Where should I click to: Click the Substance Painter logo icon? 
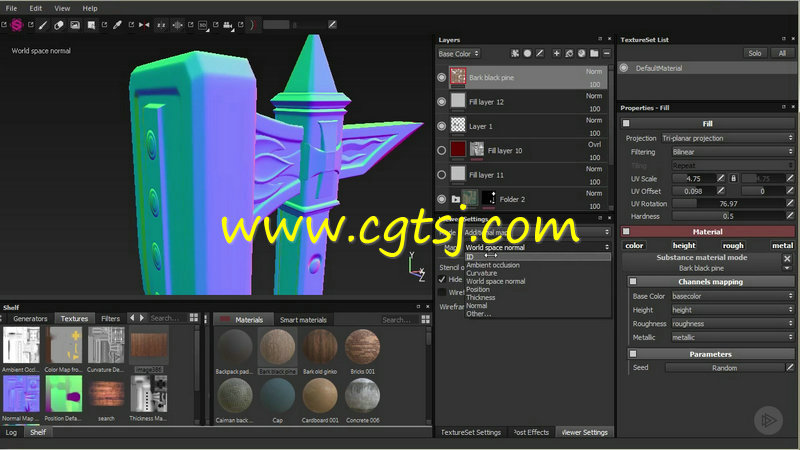(x=17, y=25)
